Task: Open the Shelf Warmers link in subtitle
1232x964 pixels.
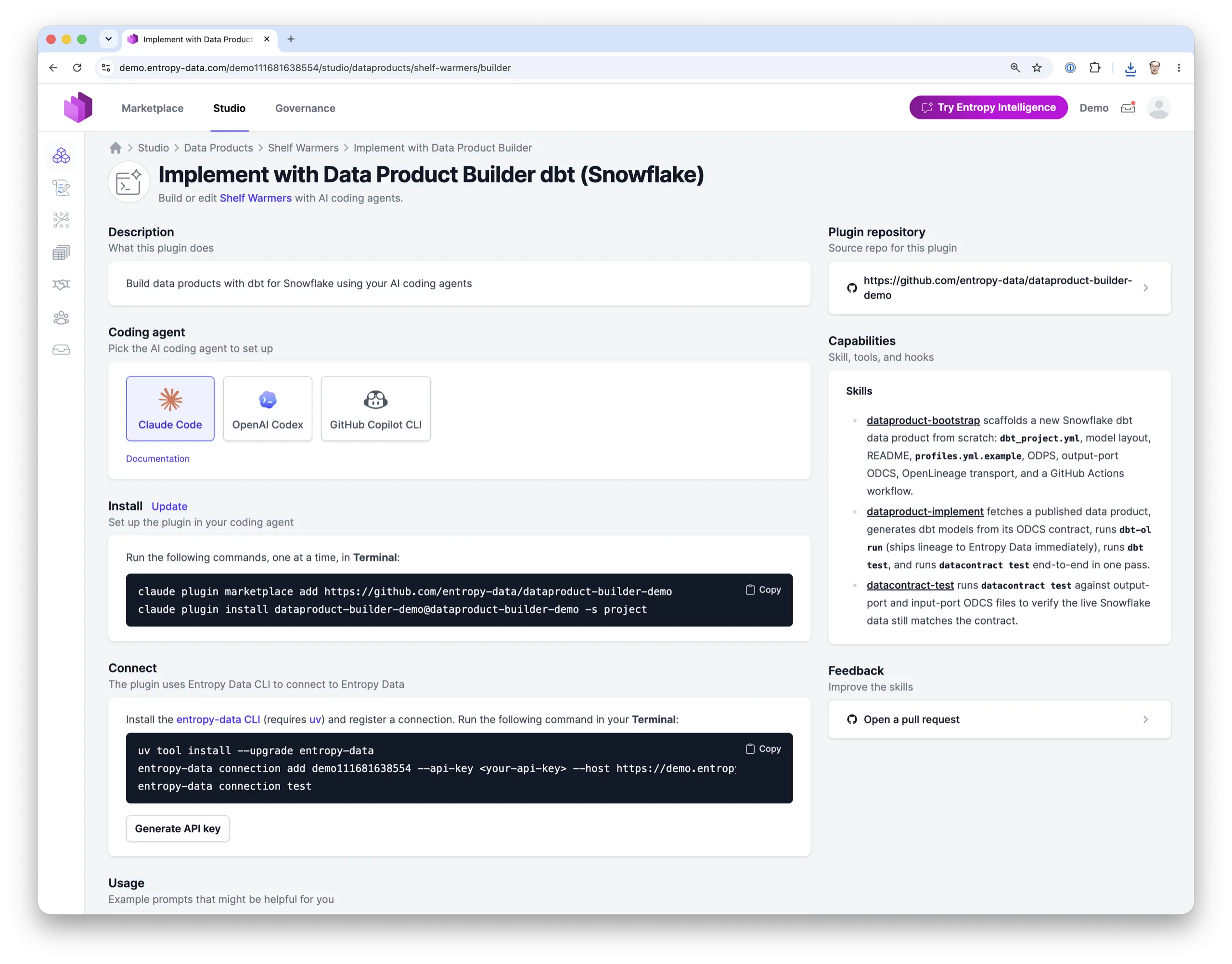Action: 256,198
